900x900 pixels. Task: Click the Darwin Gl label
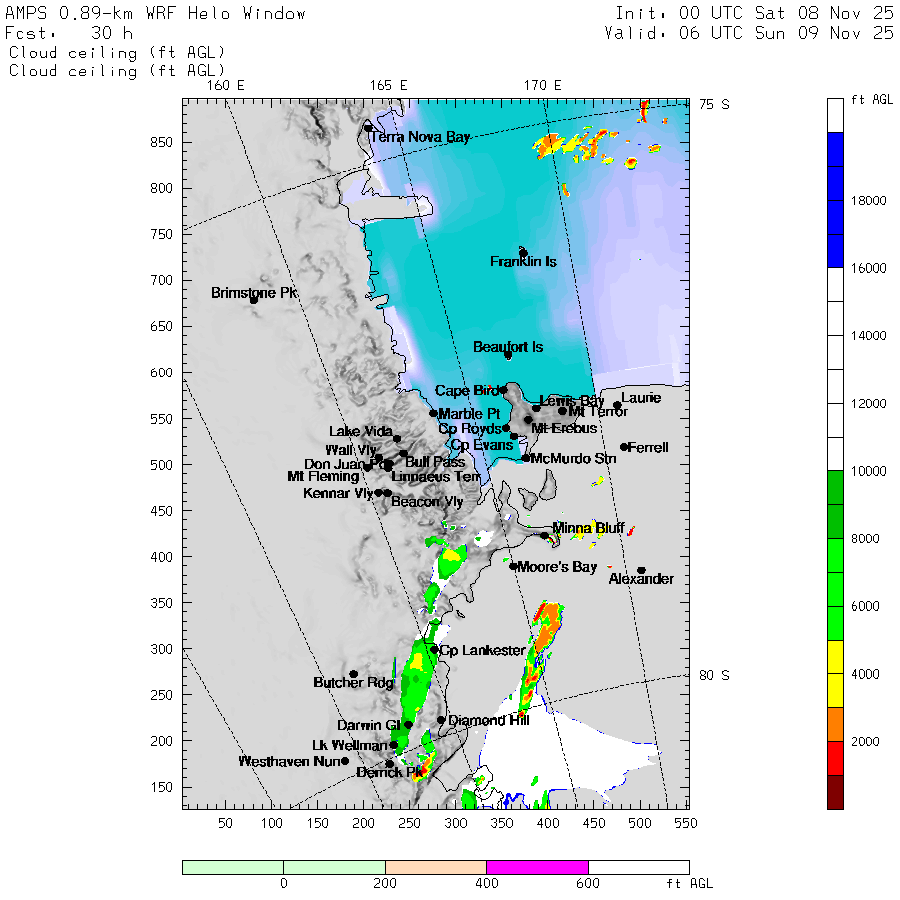[368, 726]
